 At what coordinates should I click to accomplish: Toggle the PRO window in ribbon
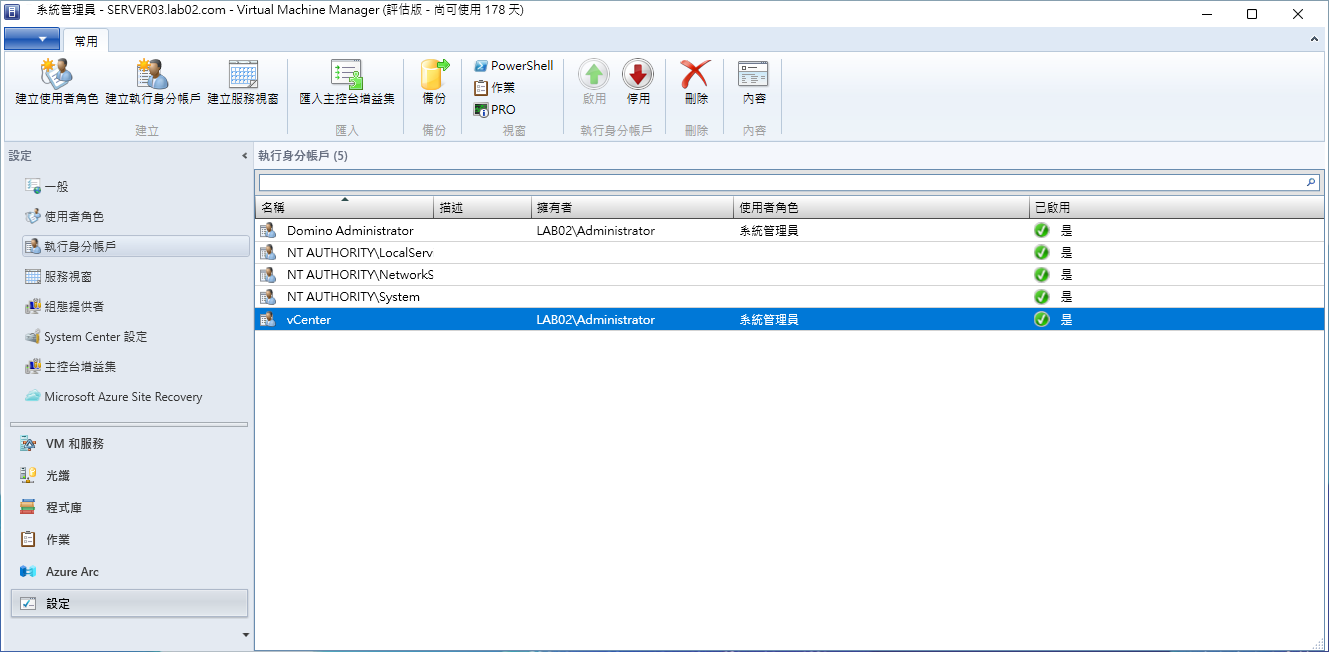495,110
